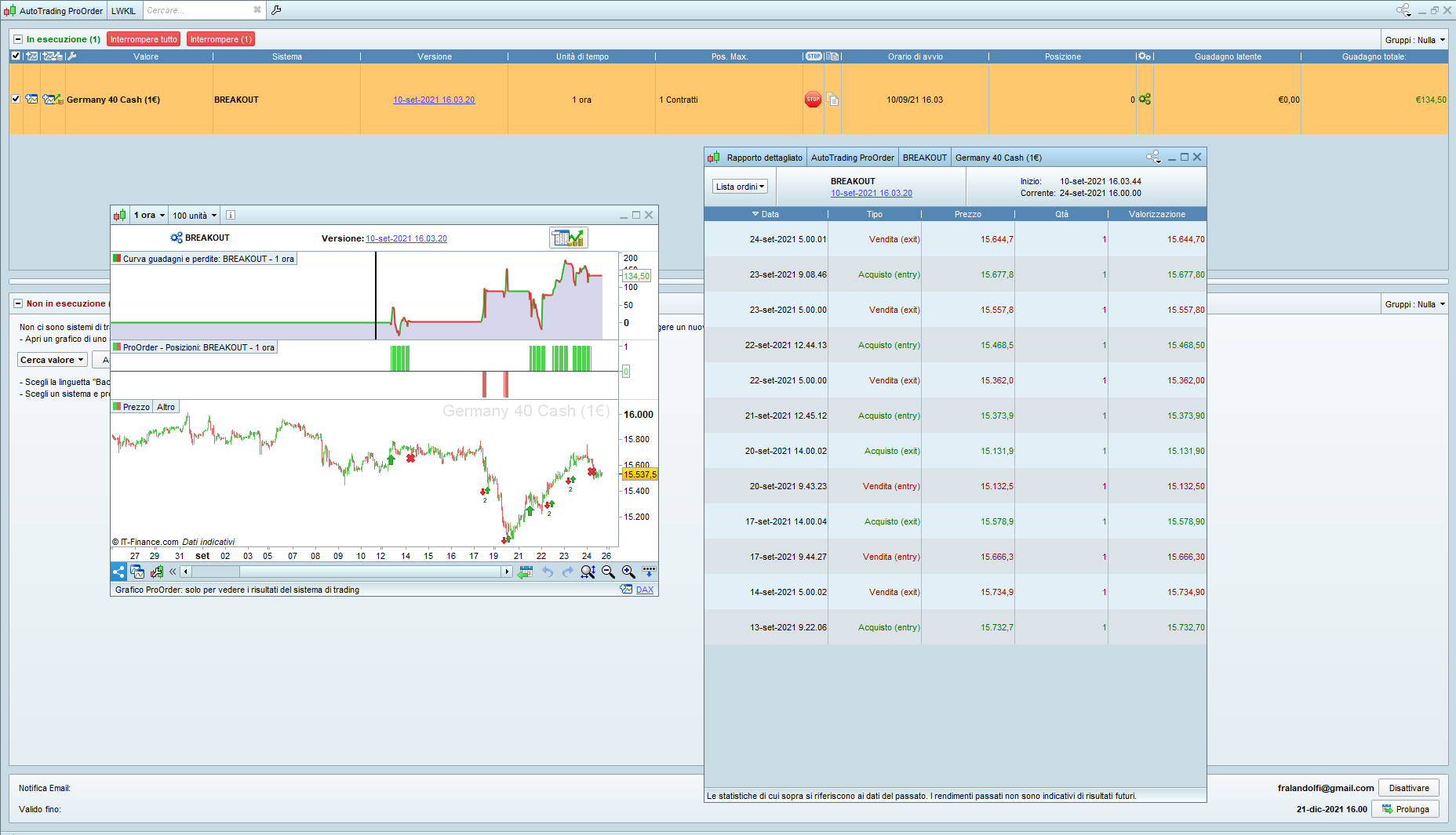
Task: Open the 1 ora timeframe dropdown
Action: [149, 215]
